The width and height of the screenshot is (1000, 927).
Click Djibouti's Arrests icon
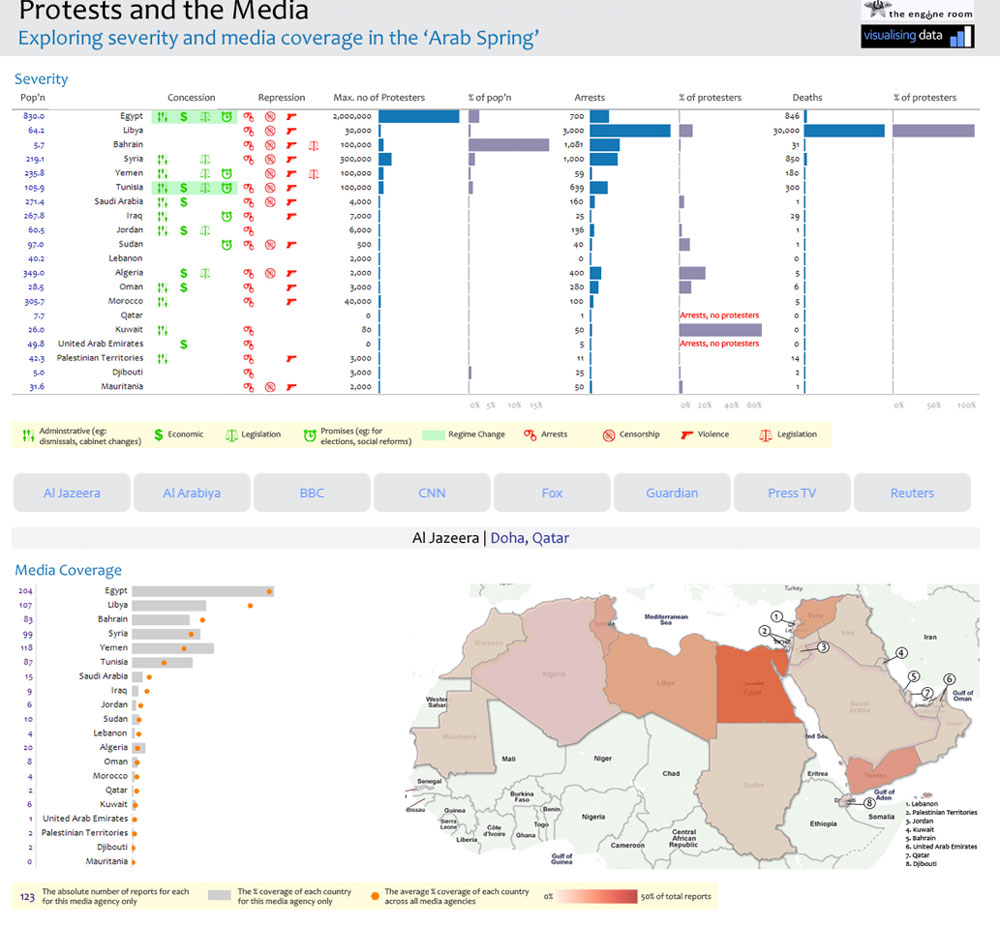tap(249, 373)
